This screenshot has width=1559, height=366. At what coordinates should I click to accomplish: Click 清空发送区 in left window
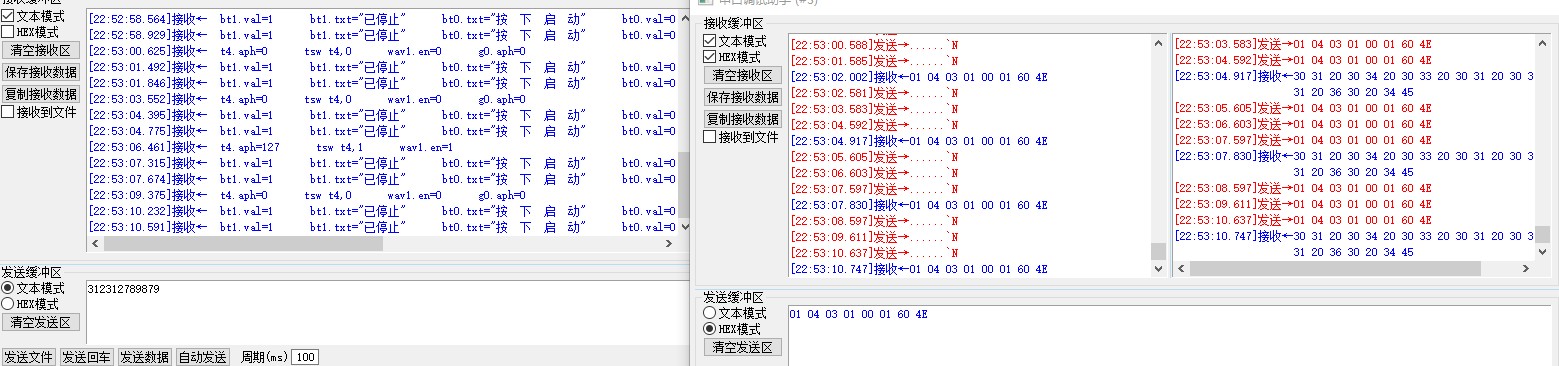[x=41, y=322]
